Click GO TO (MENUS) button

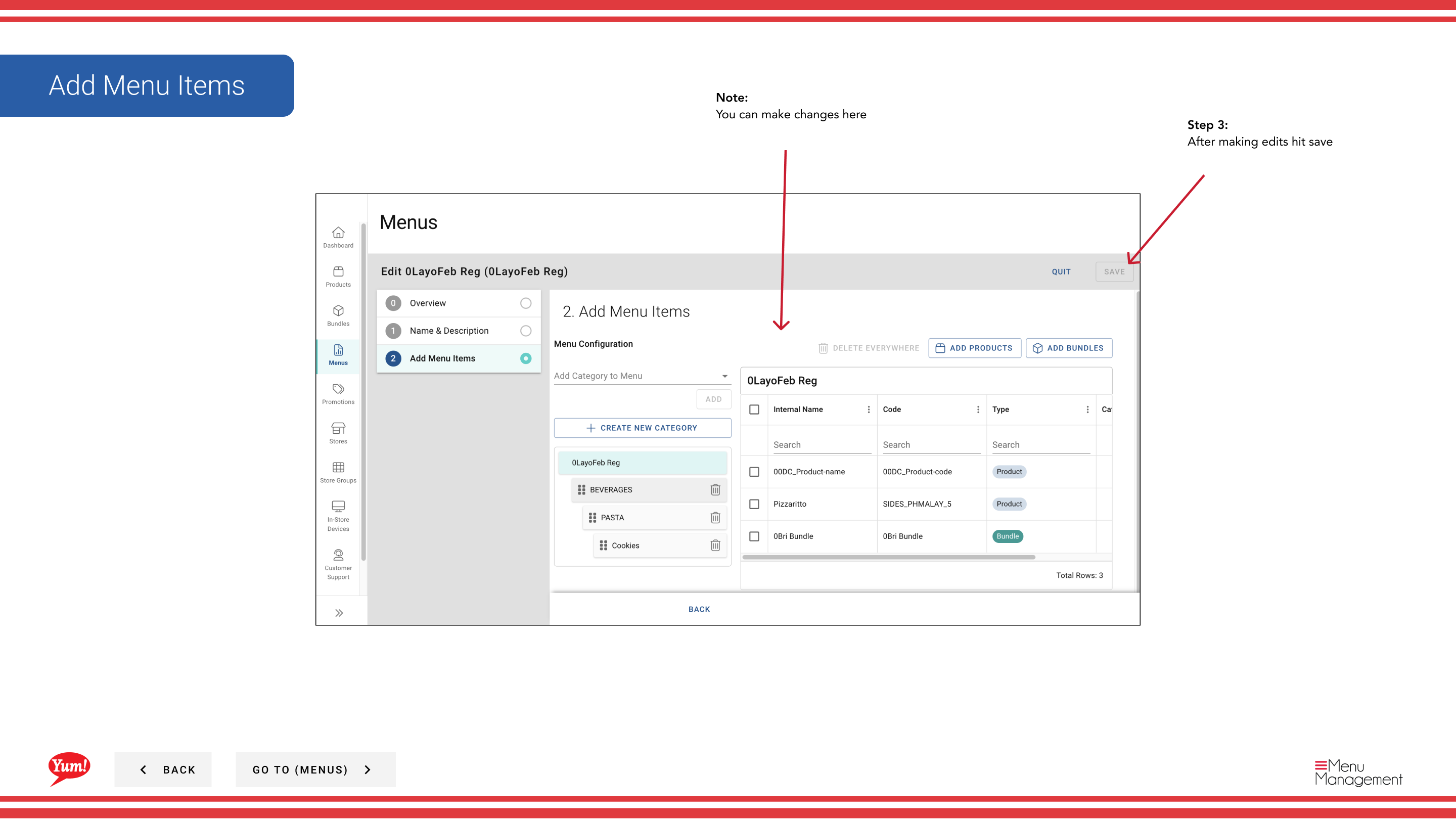click(x=315, y=769)
